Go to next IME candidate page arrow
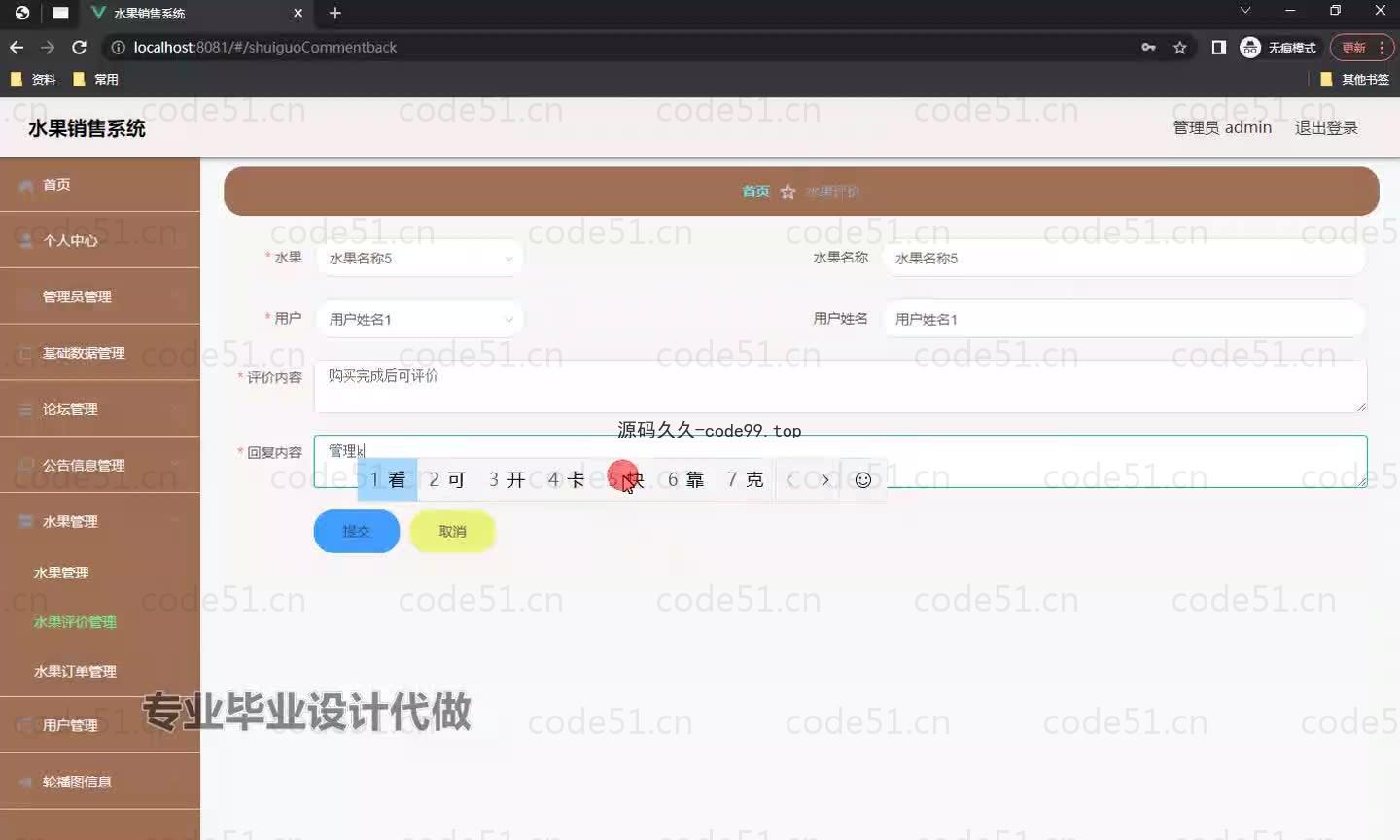 pyautogui.click(x=825, y=479)
